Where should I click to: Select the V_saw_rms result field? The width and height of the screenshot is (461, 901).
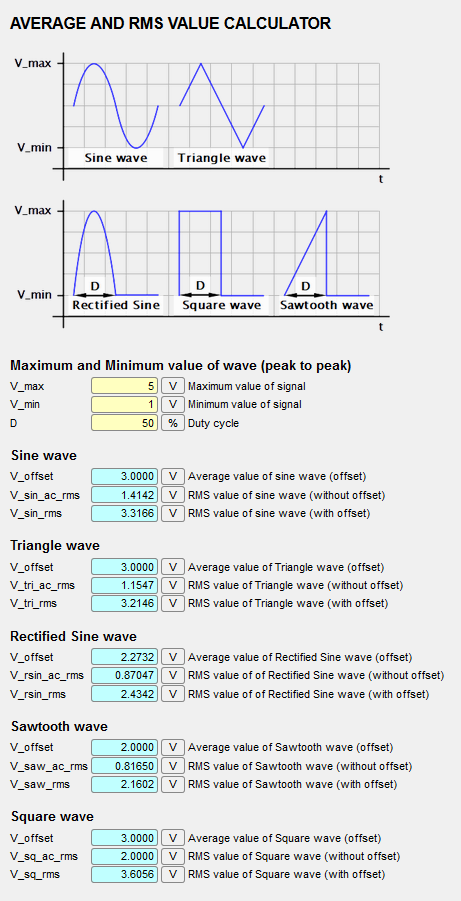click(124, 784)
